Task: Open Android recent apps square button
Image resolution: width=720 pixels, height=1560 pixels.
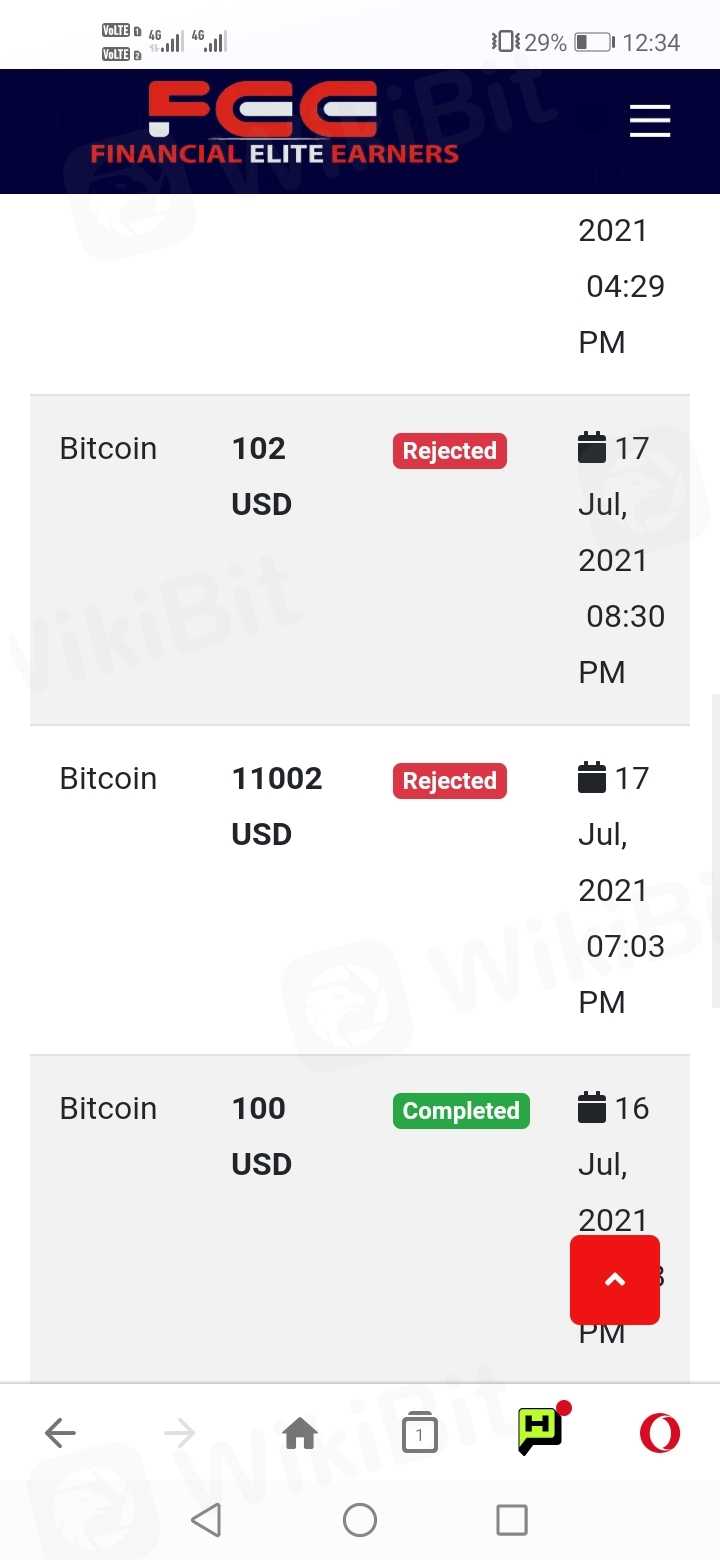Action: pos(511,1520)
